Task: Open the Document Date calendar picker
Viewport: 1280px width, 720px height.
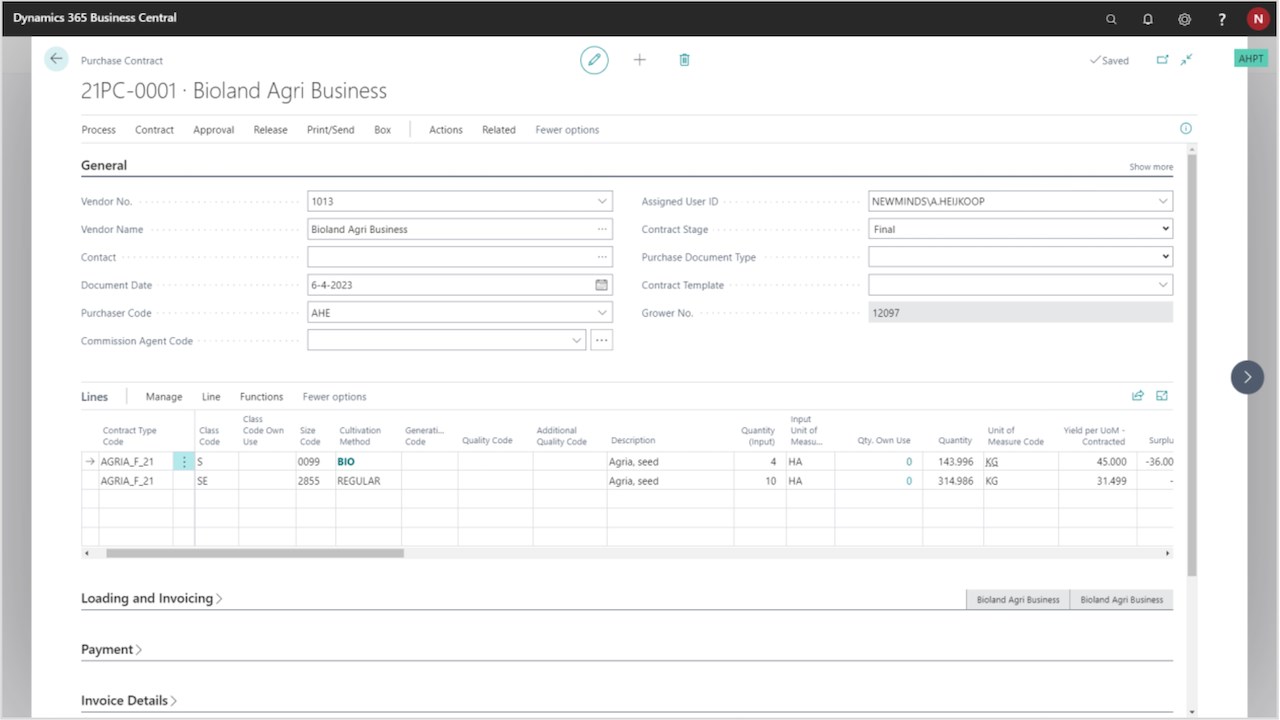Action: pyautogui.click(x=601, y=285)
